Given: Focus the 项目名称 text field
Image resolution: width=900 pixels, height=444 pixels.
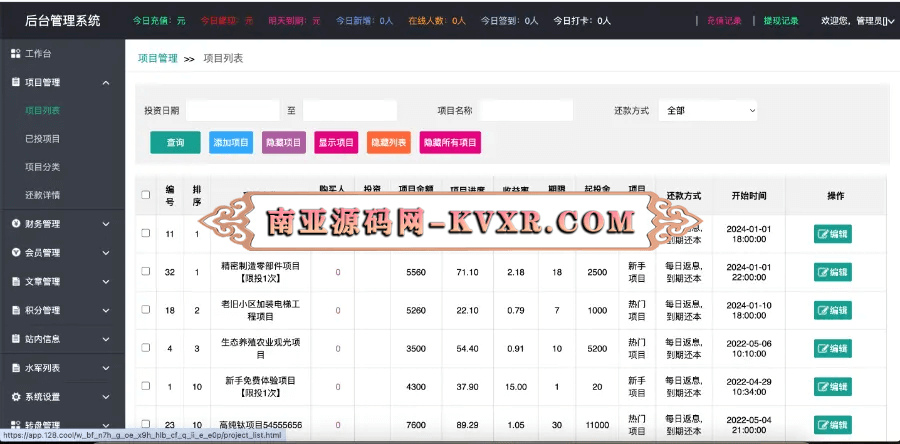Looking at the screenshot, I should (526, 111).
